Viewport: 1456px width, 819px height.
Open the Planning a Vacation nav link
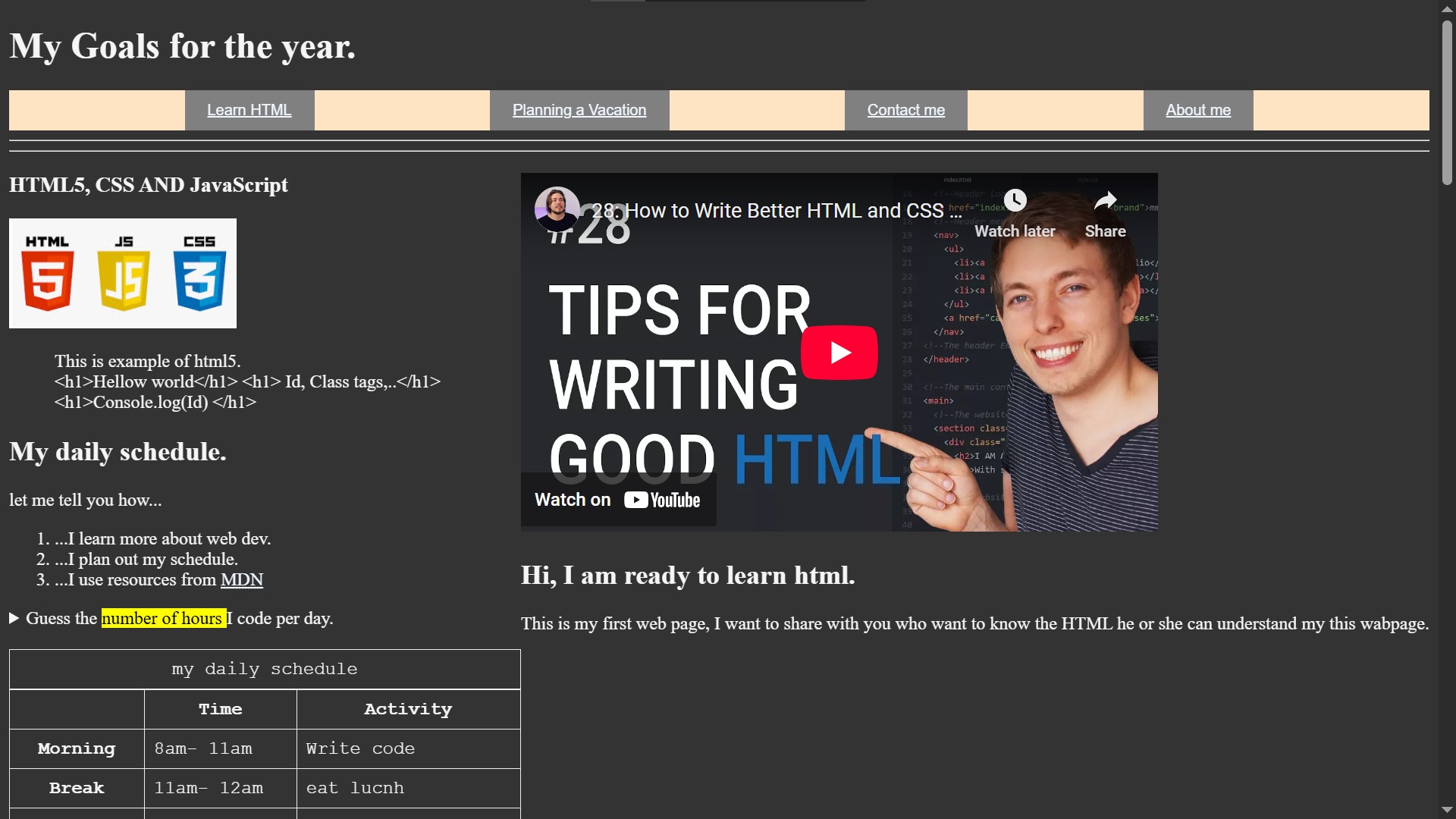click(x=579, y=110)
